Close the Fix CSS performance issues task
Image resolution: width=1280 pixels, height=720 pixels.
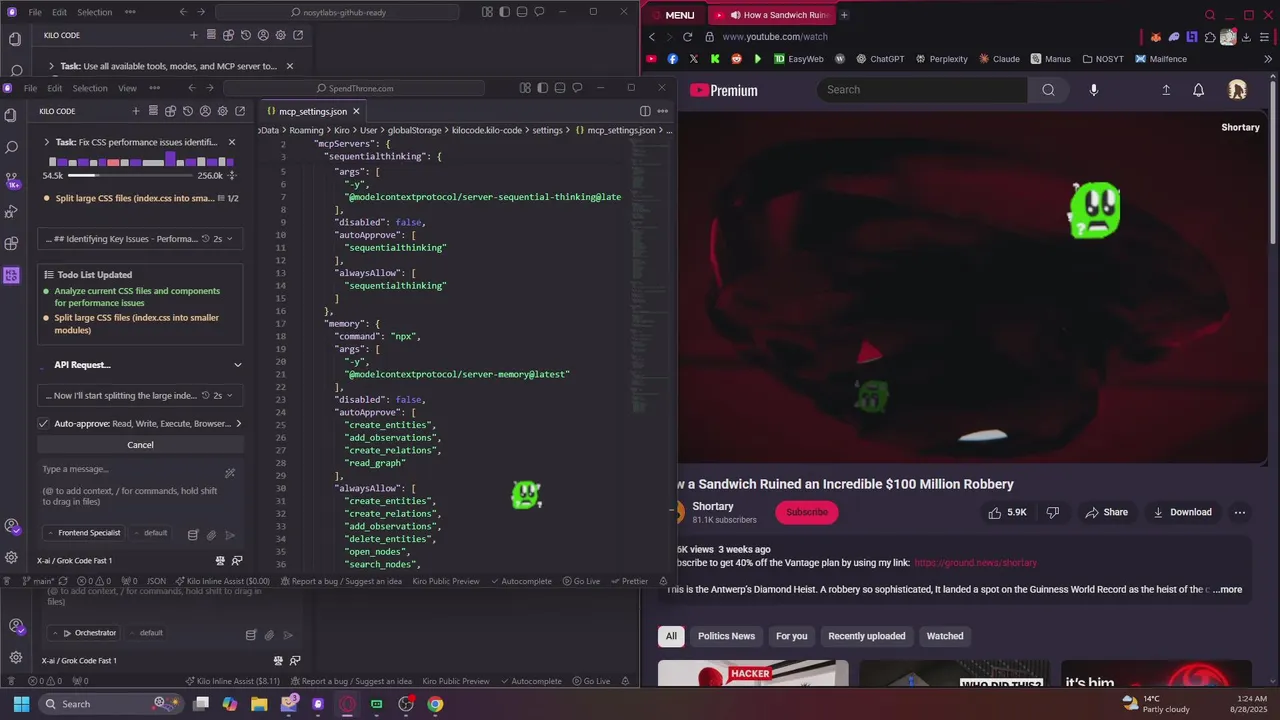tap(232, 142)
